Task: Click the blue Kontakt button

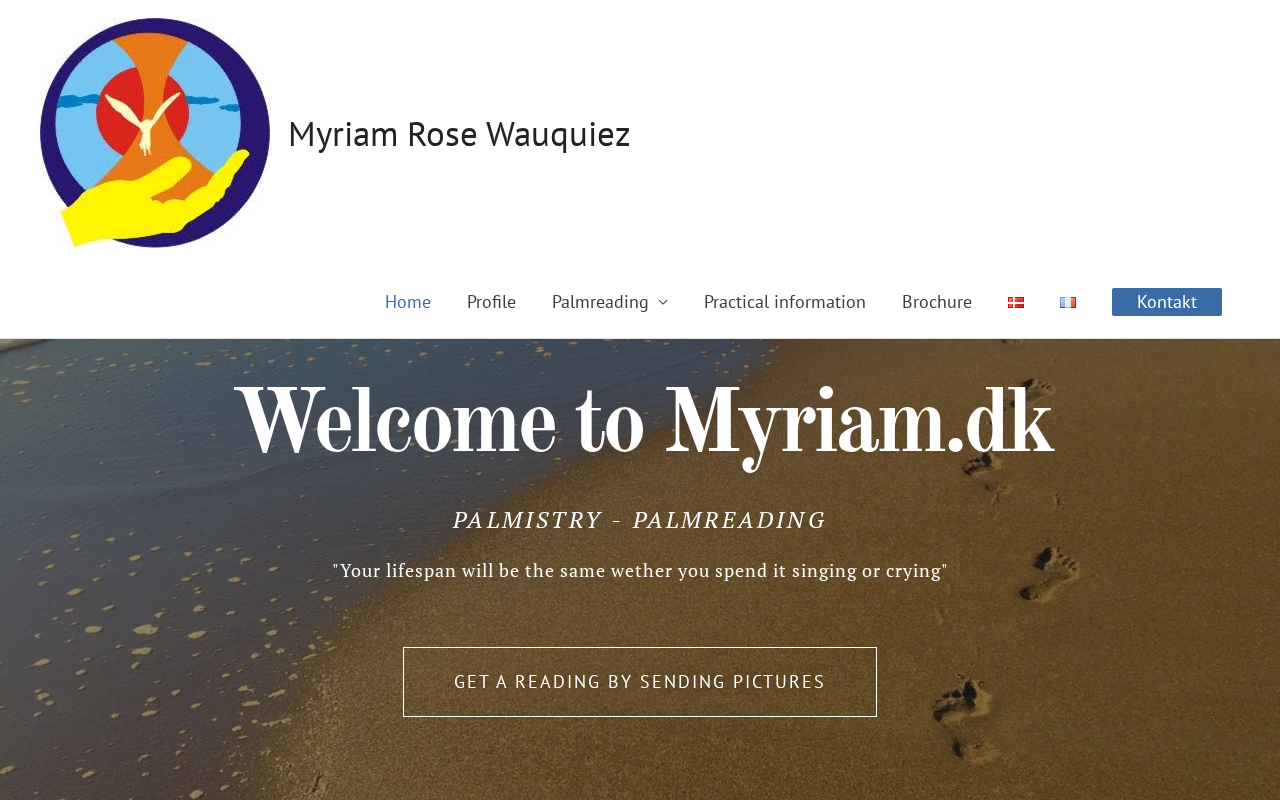Action: click(1167, 302)
